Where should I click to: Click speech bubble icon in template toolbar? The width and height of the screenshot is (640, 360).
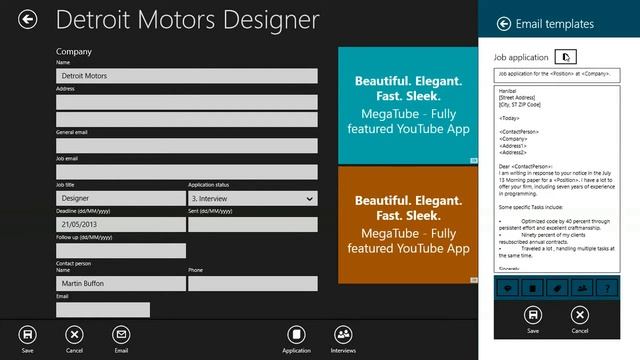tap(508, 288)
